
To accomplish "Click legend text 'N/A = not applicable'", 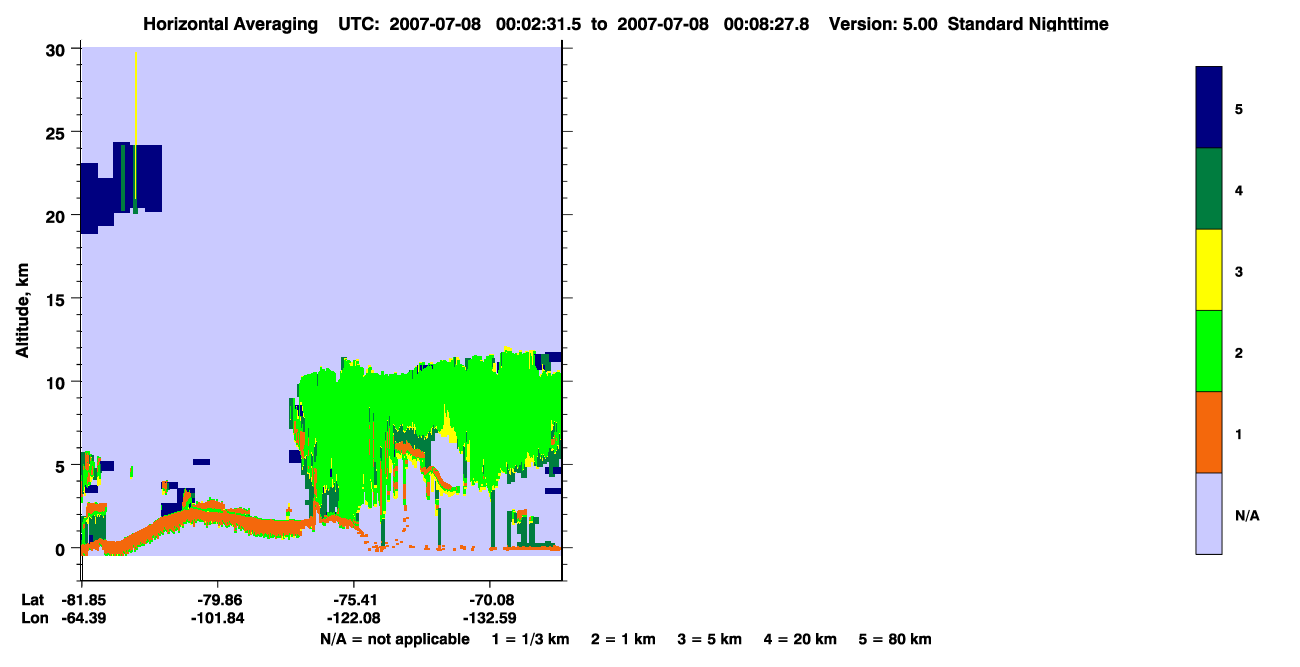I will click(394, 639).
